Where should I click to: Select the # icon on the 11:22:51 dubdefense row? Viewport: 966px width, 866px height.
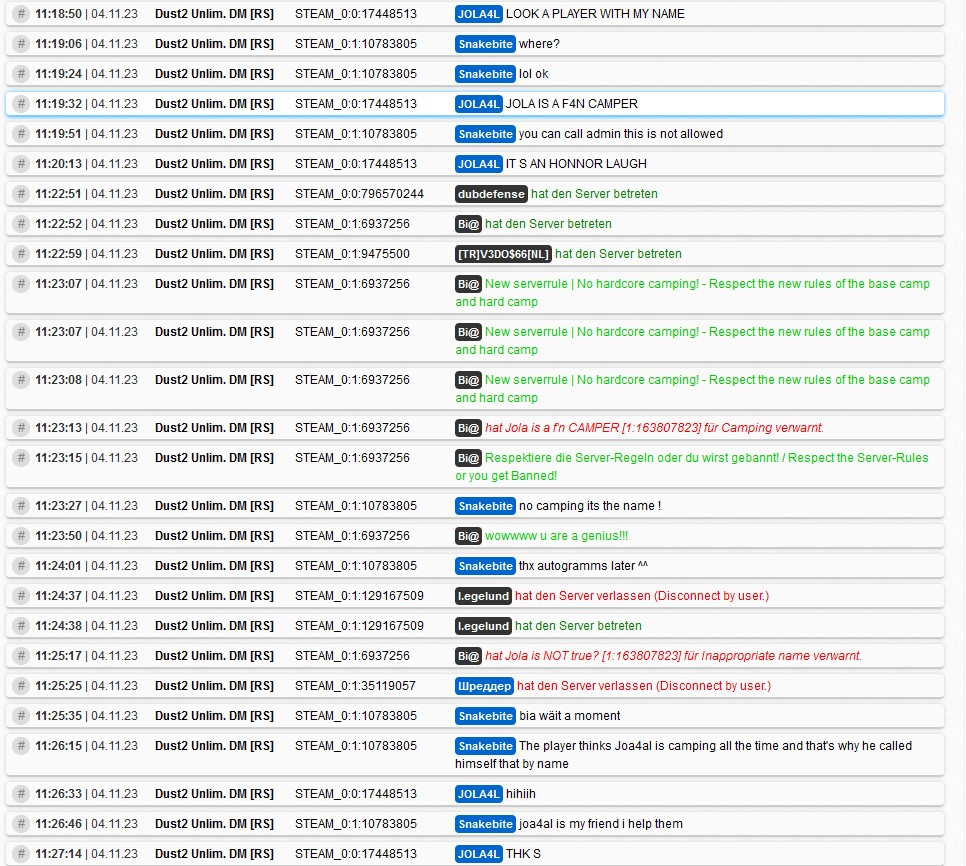21,194
